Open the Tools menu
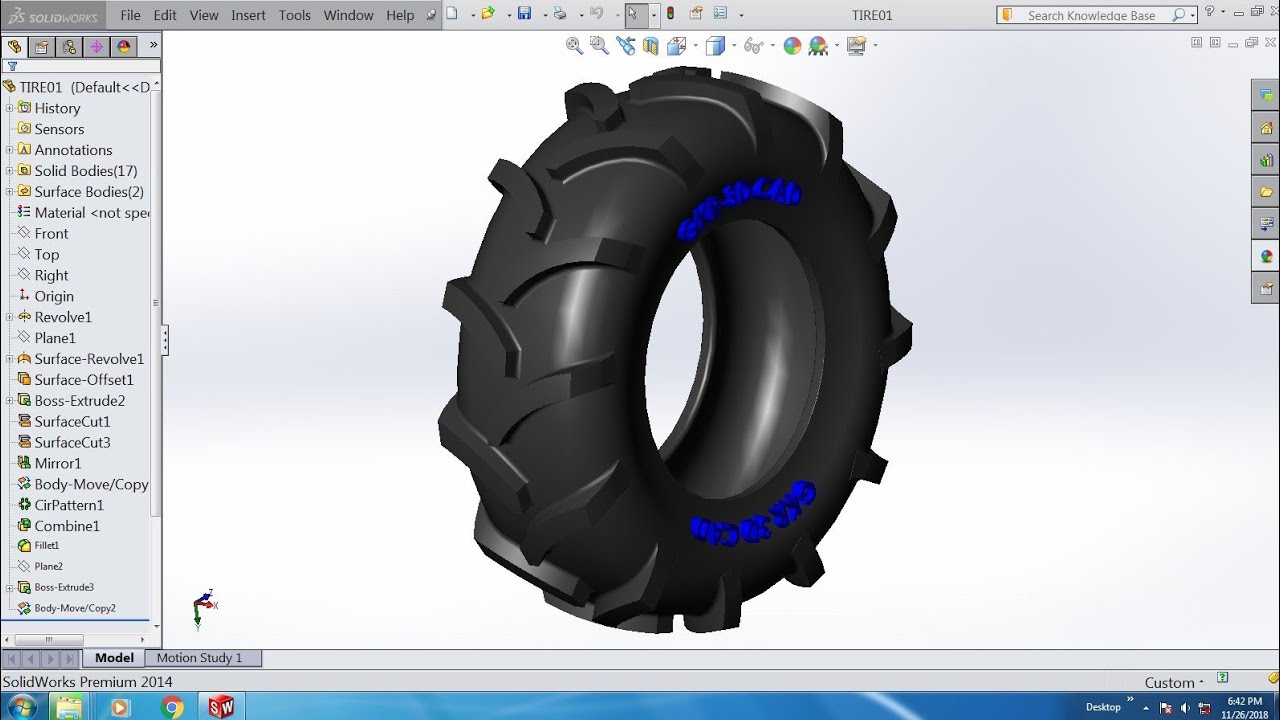 coord(295,15)
